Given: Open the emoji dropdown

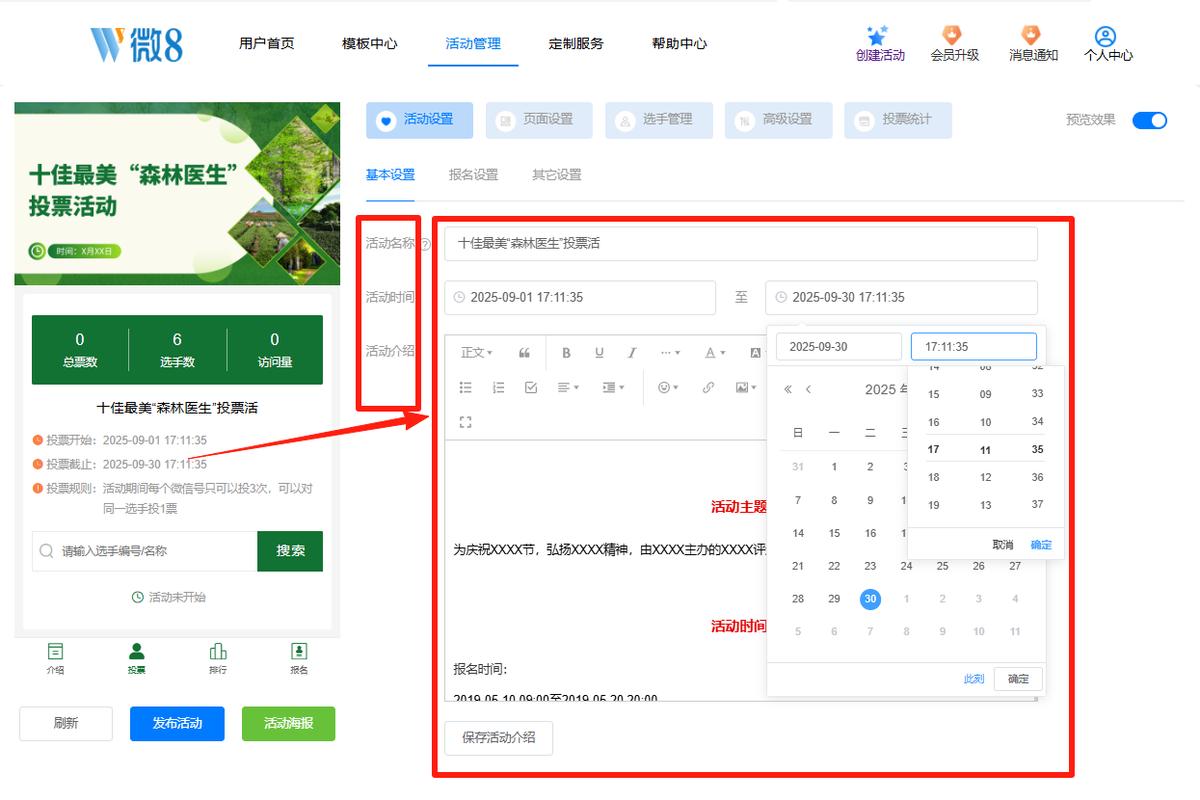Looking at the screenshot, I should click(668, 388).
